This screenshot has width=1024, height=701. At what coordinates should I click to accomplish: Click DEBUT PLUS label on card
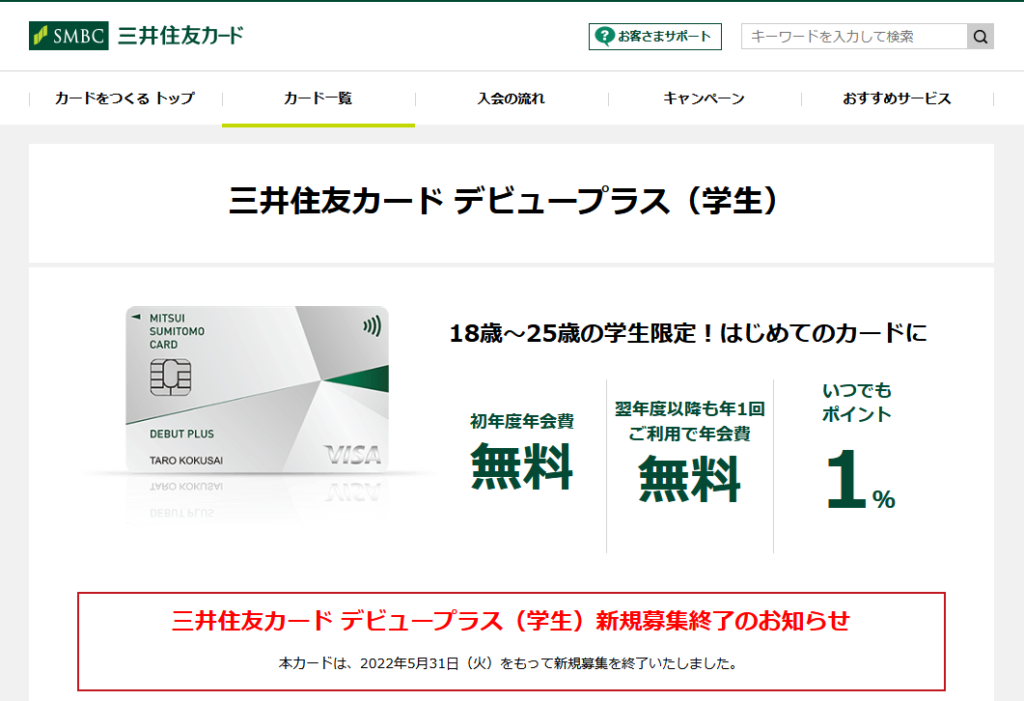(x=182, y=434)
